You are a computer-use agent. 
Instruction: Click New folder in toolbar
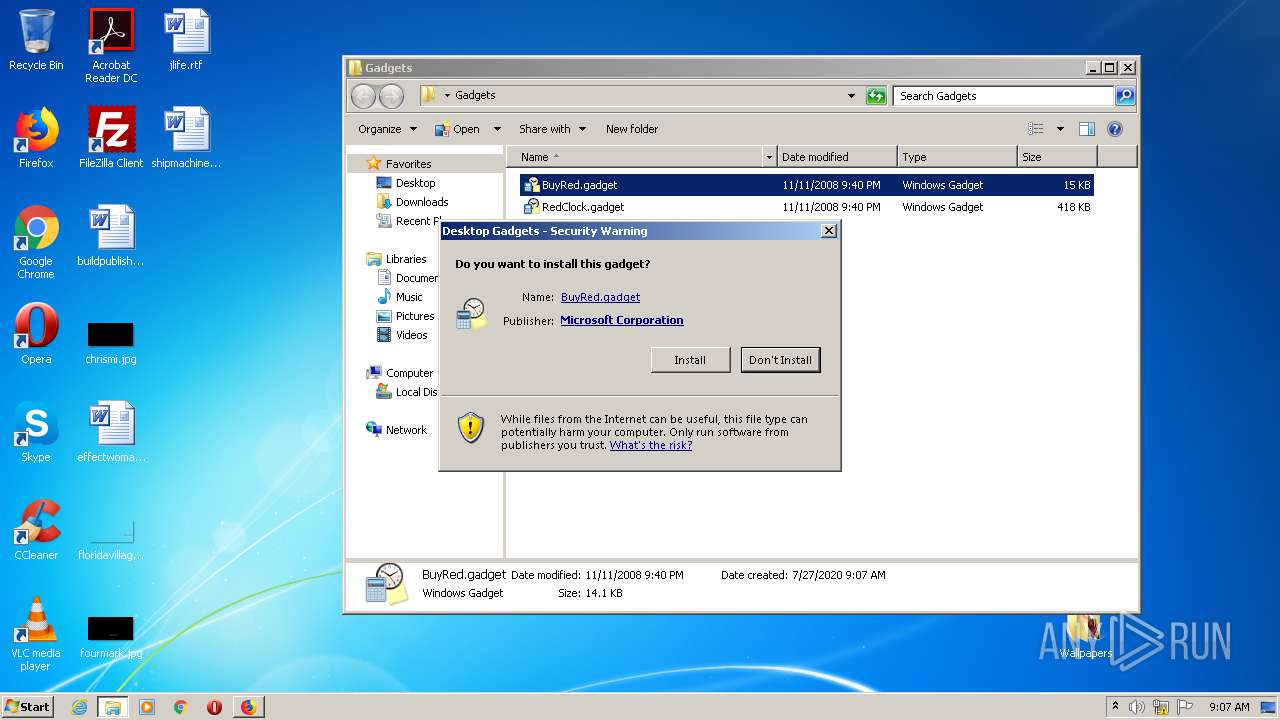pos(632,129)
